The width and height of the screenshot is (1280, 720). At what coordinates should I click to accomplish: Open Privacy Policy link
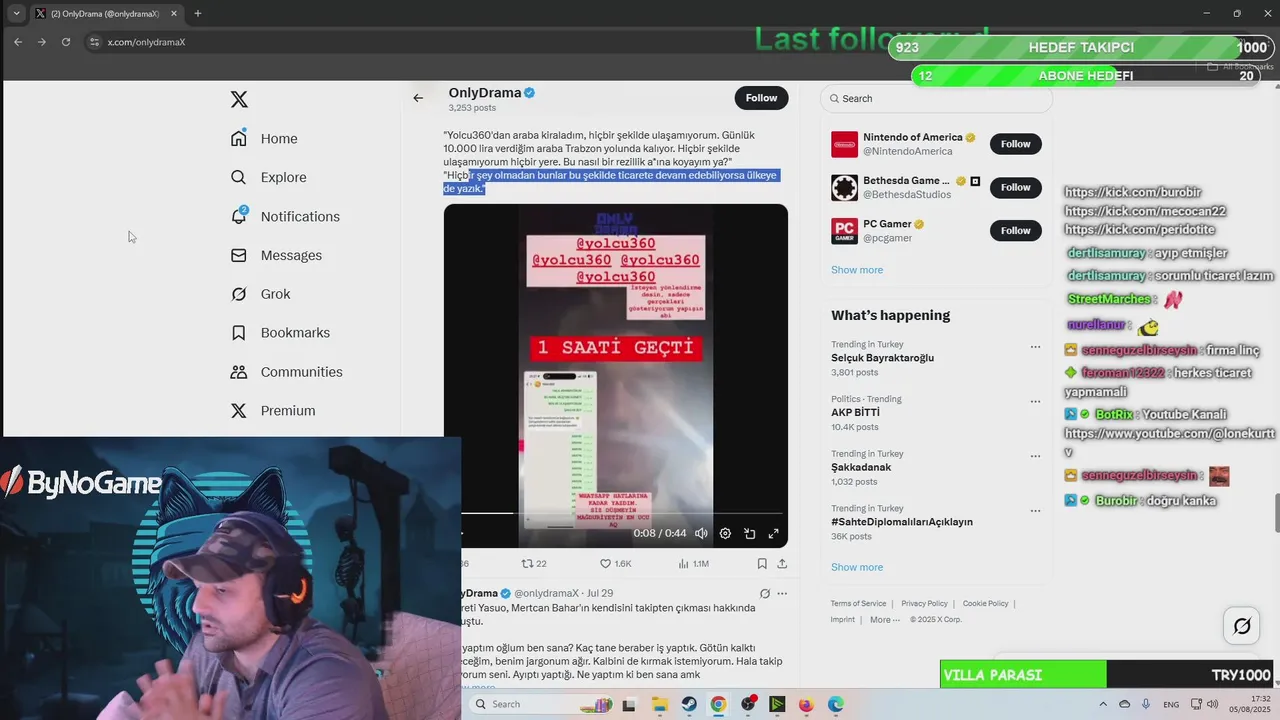pos(924,604)
